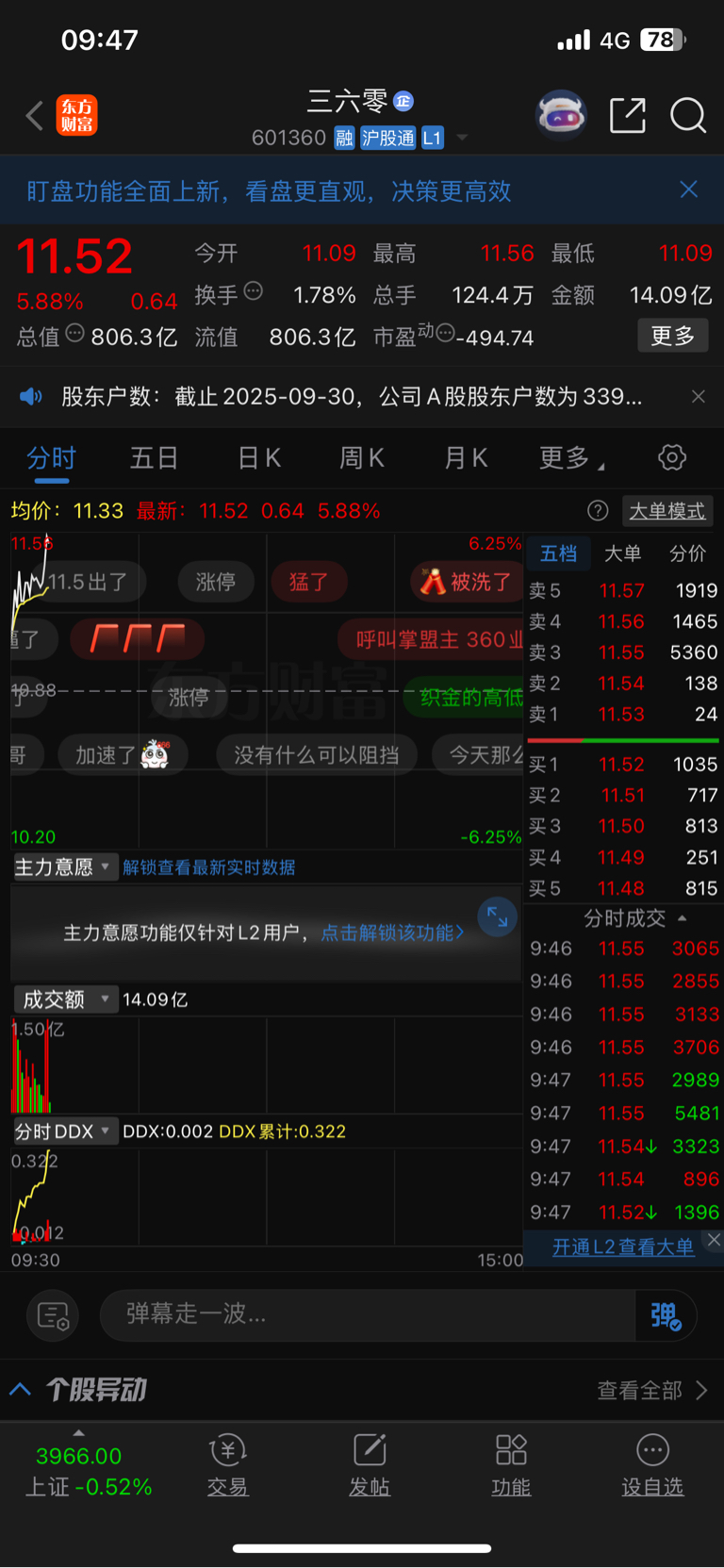The width and height of the screenshot is (724, 1568).
Task: Tap the 弹 danmaku toggle button
Action: pyautogui.click(x=666, y=1315)
